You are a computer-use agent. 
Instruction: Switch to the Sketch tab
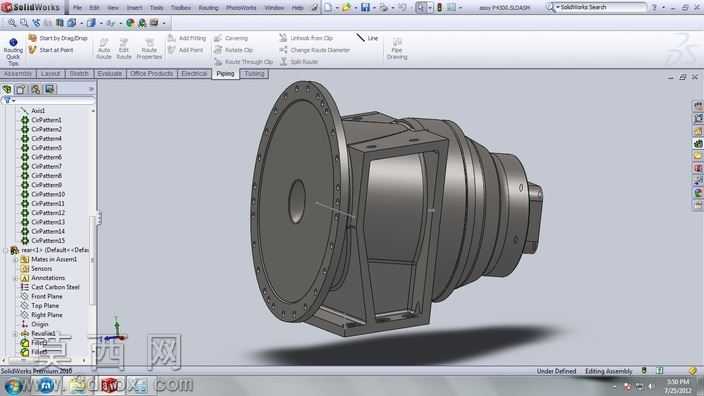click(x=79, y=74)
